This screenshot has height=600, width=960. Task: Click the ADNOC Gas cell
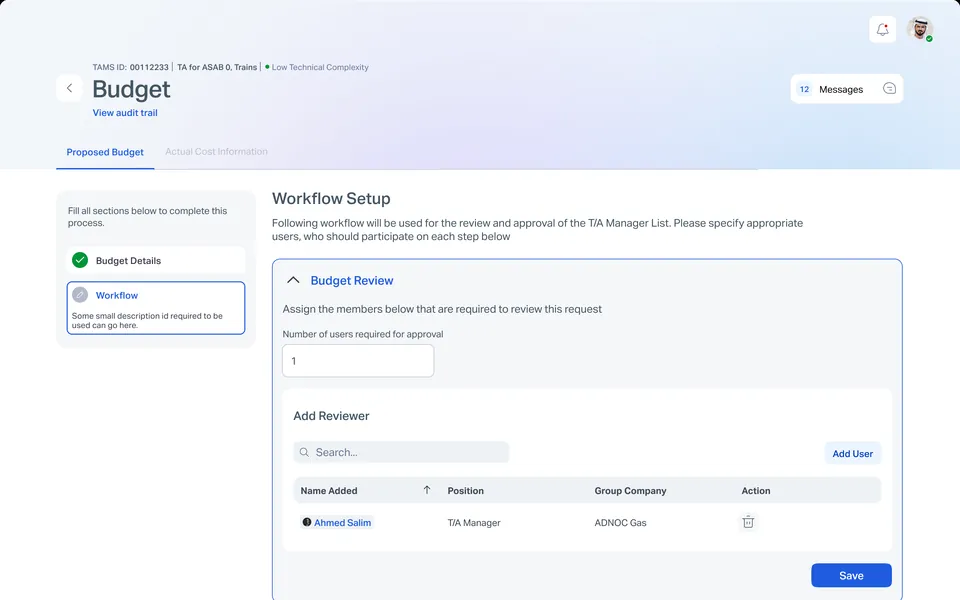tap(620, 523)
